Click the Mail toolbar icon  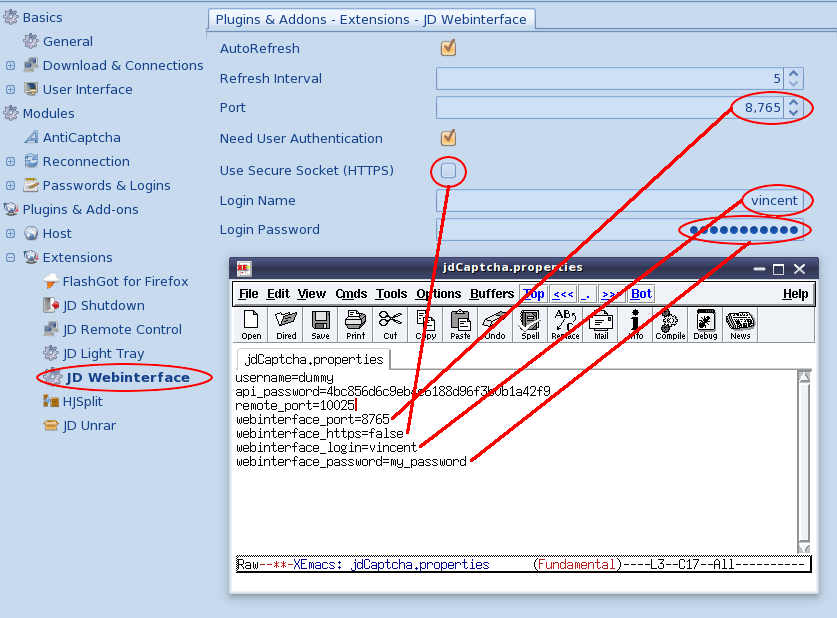(x=601, y=324)
